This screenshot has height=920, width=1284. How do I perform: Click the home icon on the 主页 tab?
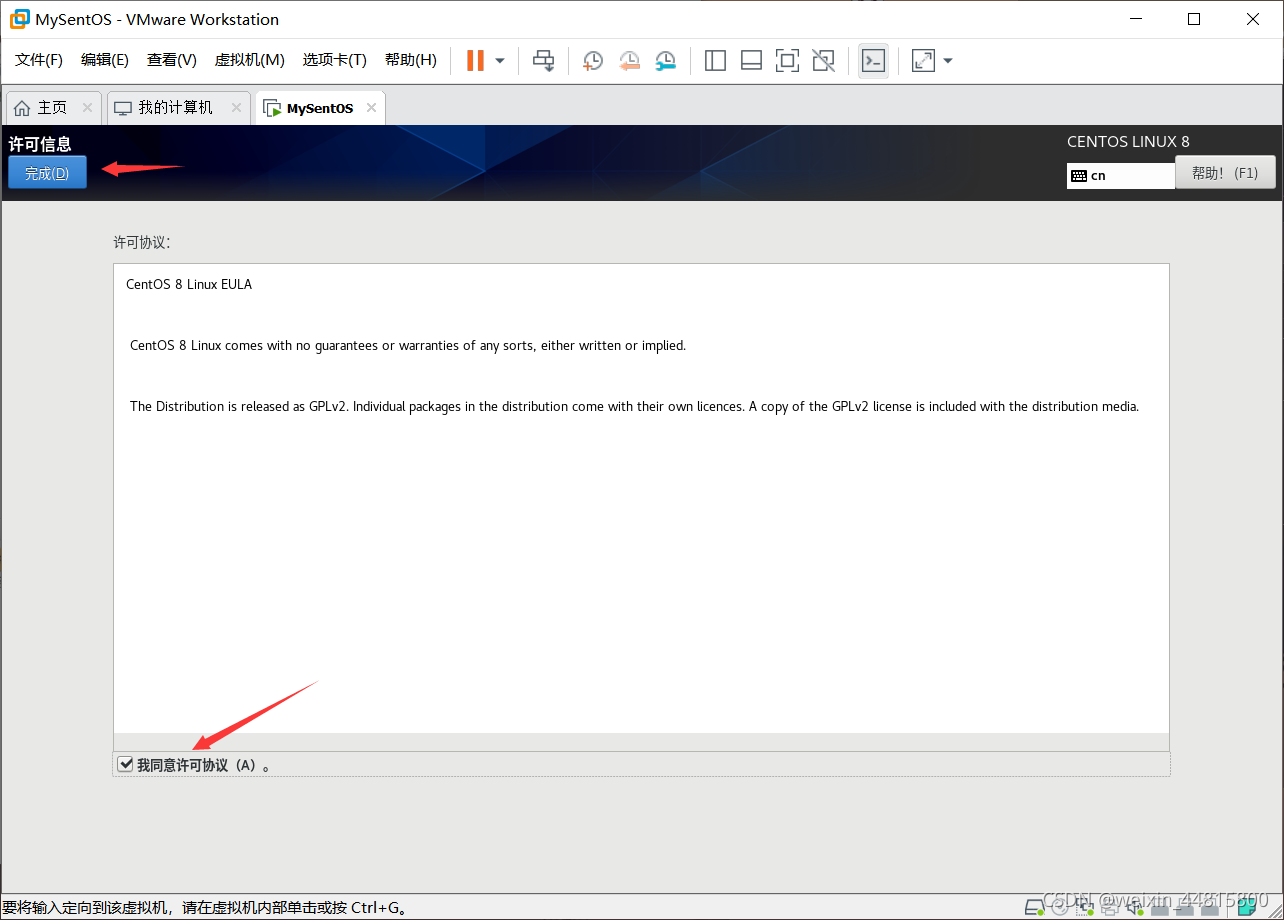[x=22, y=108]
